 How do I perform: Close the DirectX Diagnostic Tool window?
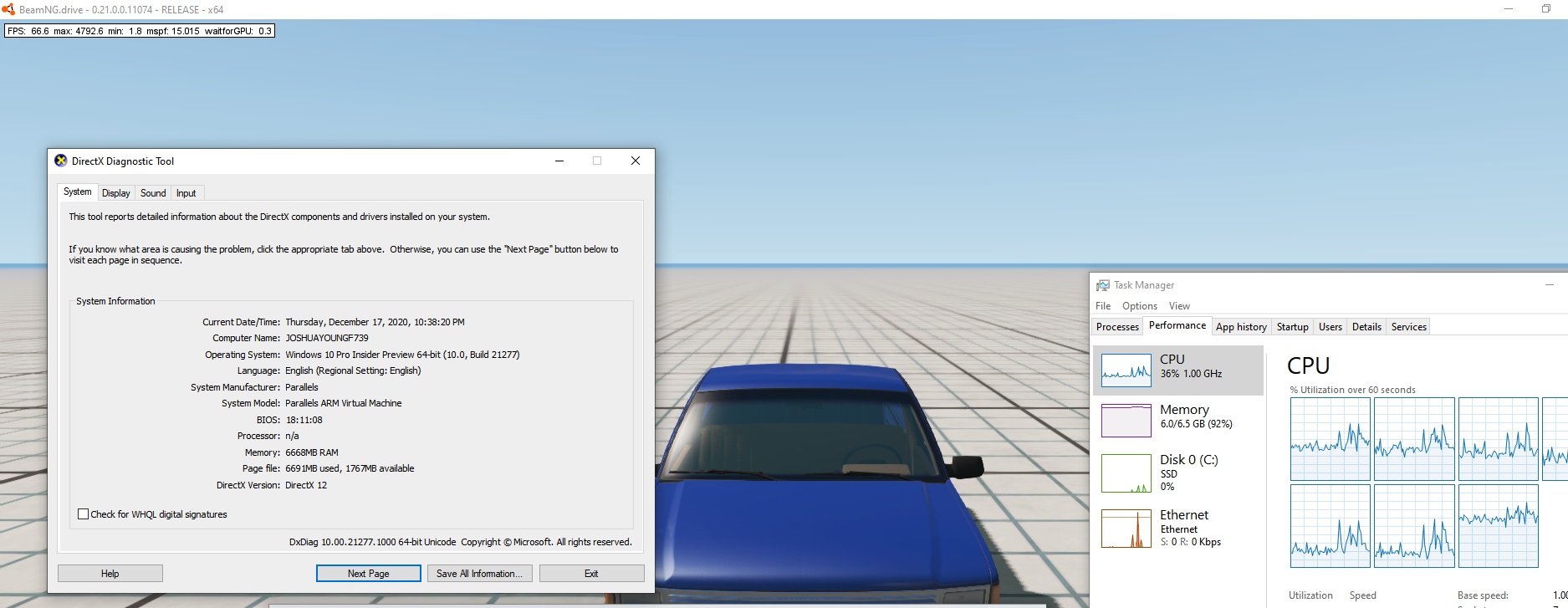point(636,161)
